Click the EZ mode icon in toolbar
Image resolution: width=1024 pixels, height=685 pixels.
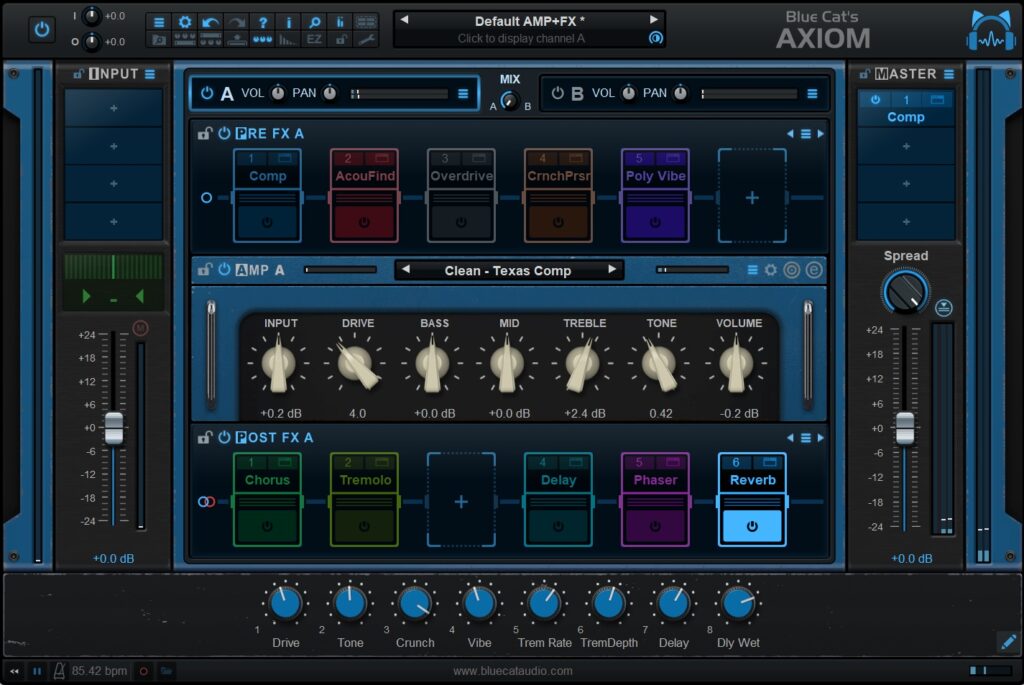point(314,39)
